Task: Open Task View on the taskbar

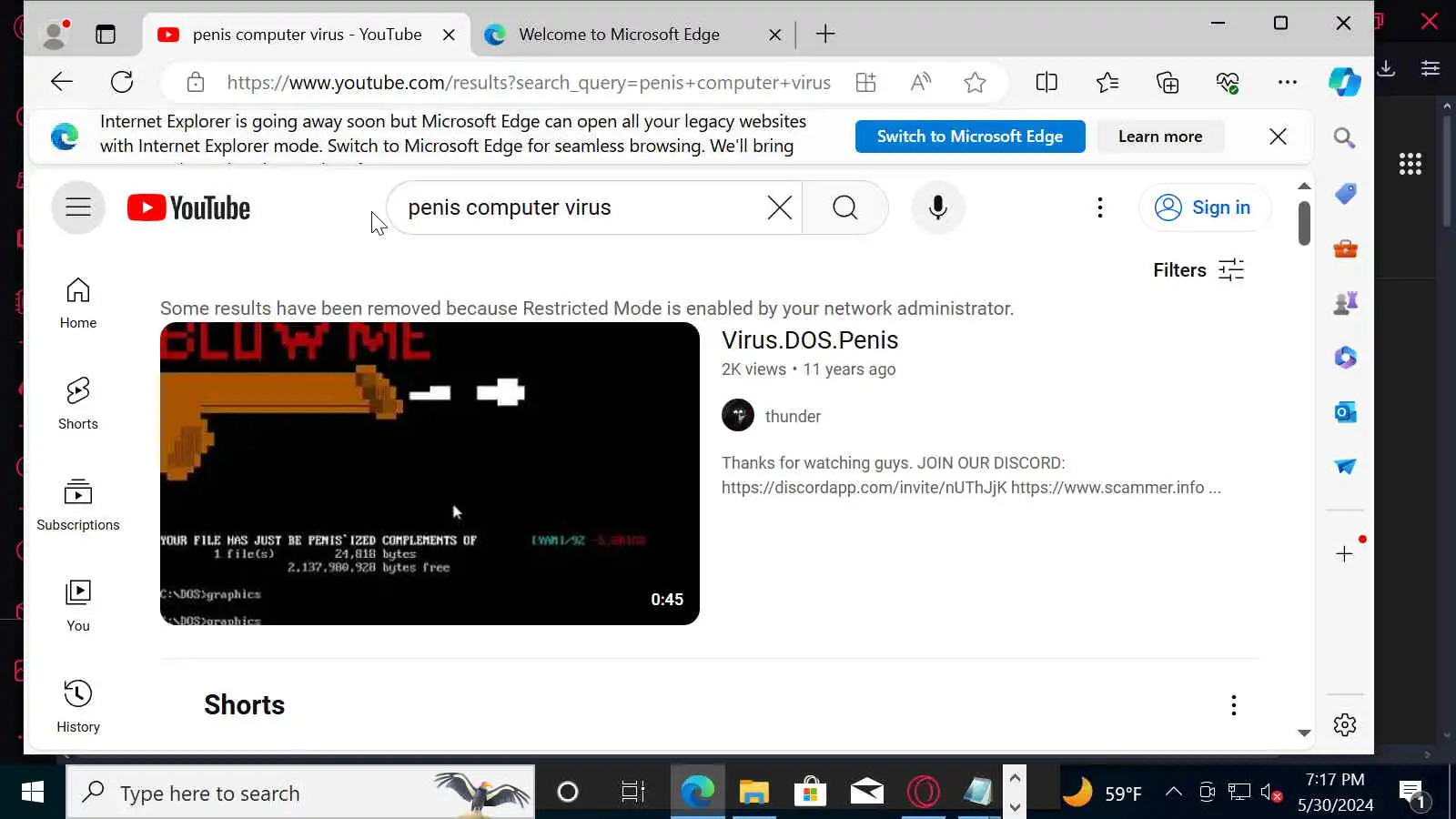Action: [632, 793]
